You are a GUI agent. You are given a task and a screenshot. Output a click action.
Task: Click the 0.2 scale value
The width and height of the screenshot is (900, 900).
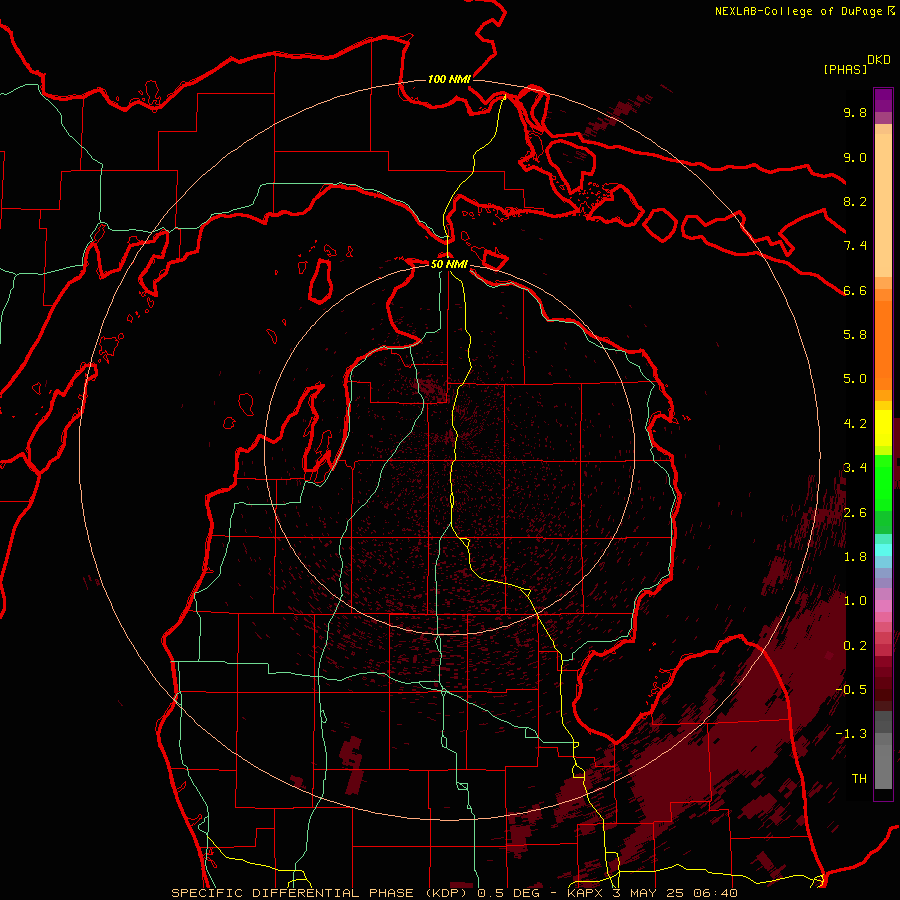(x=855, y=646)
